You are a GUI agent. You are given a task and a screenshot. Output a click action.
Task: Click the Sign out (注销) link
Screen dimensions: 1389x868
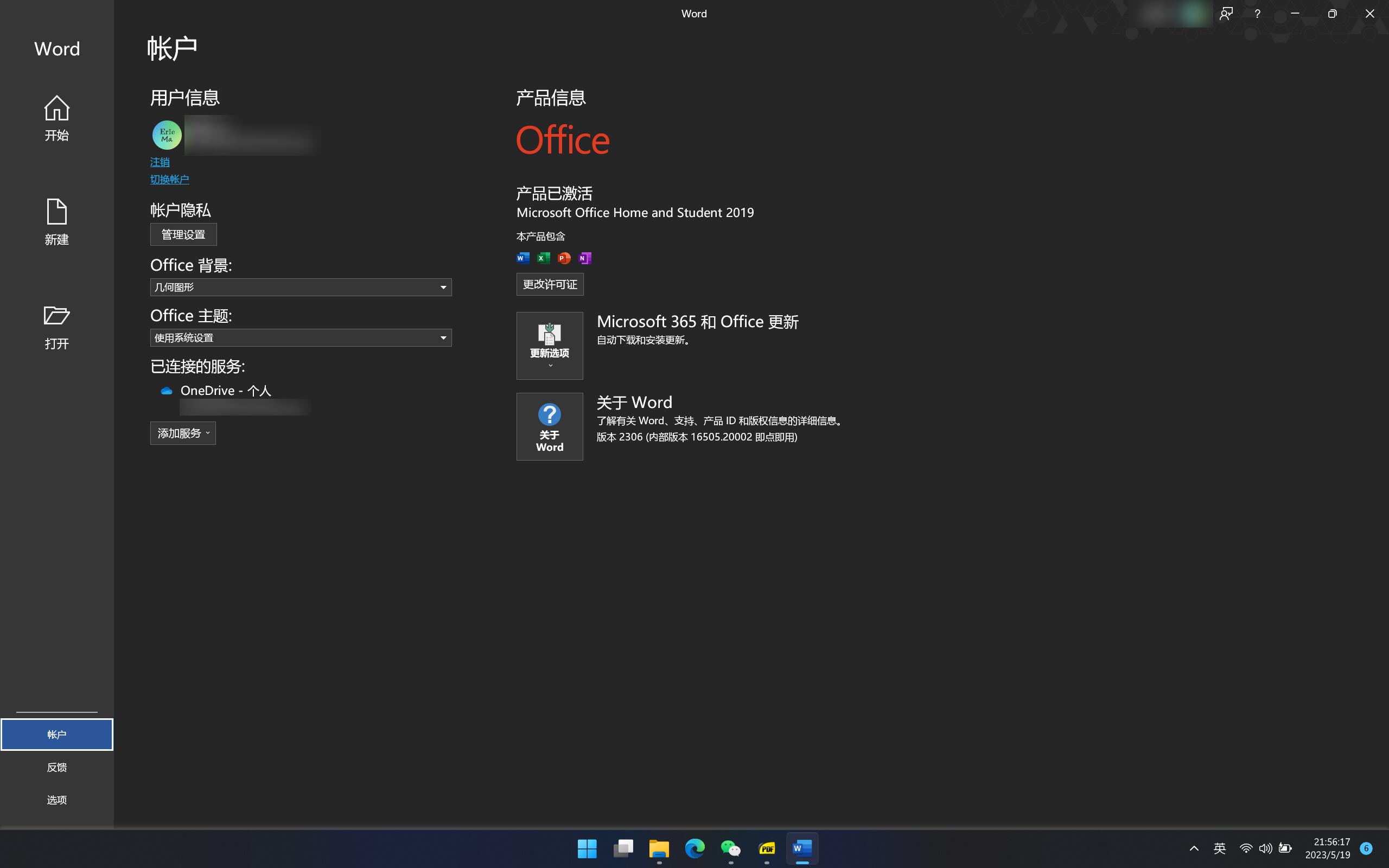point(160,162)
